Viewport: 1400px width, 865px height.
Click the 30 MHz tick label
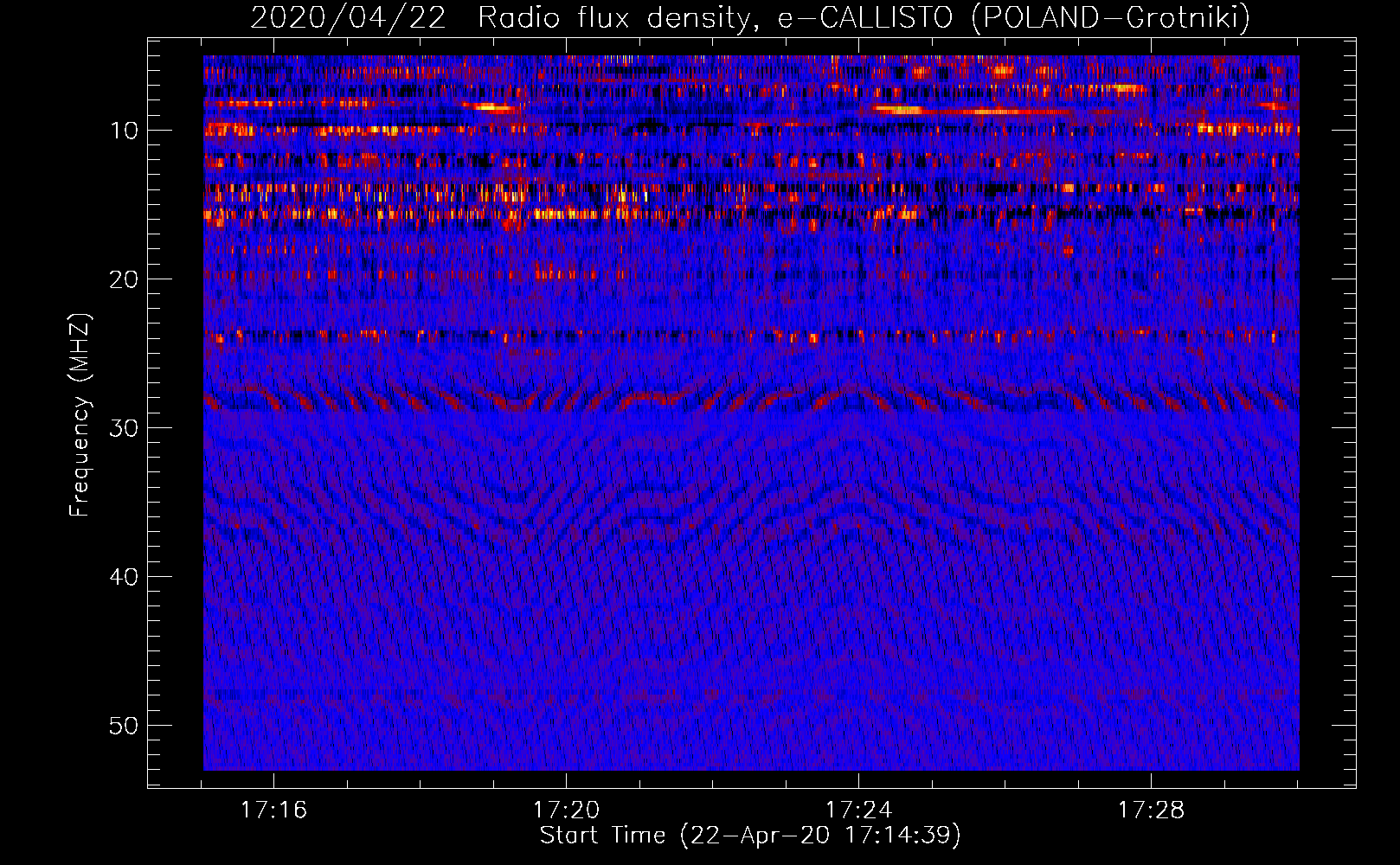pos(125,428)
